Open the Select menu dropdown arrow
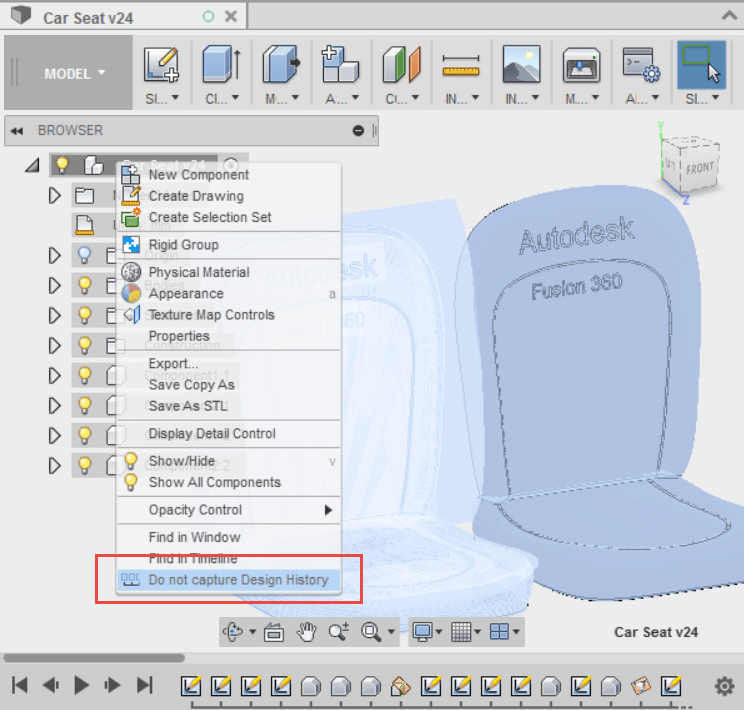Screen dimensions: 744x710 coord(715,97)
